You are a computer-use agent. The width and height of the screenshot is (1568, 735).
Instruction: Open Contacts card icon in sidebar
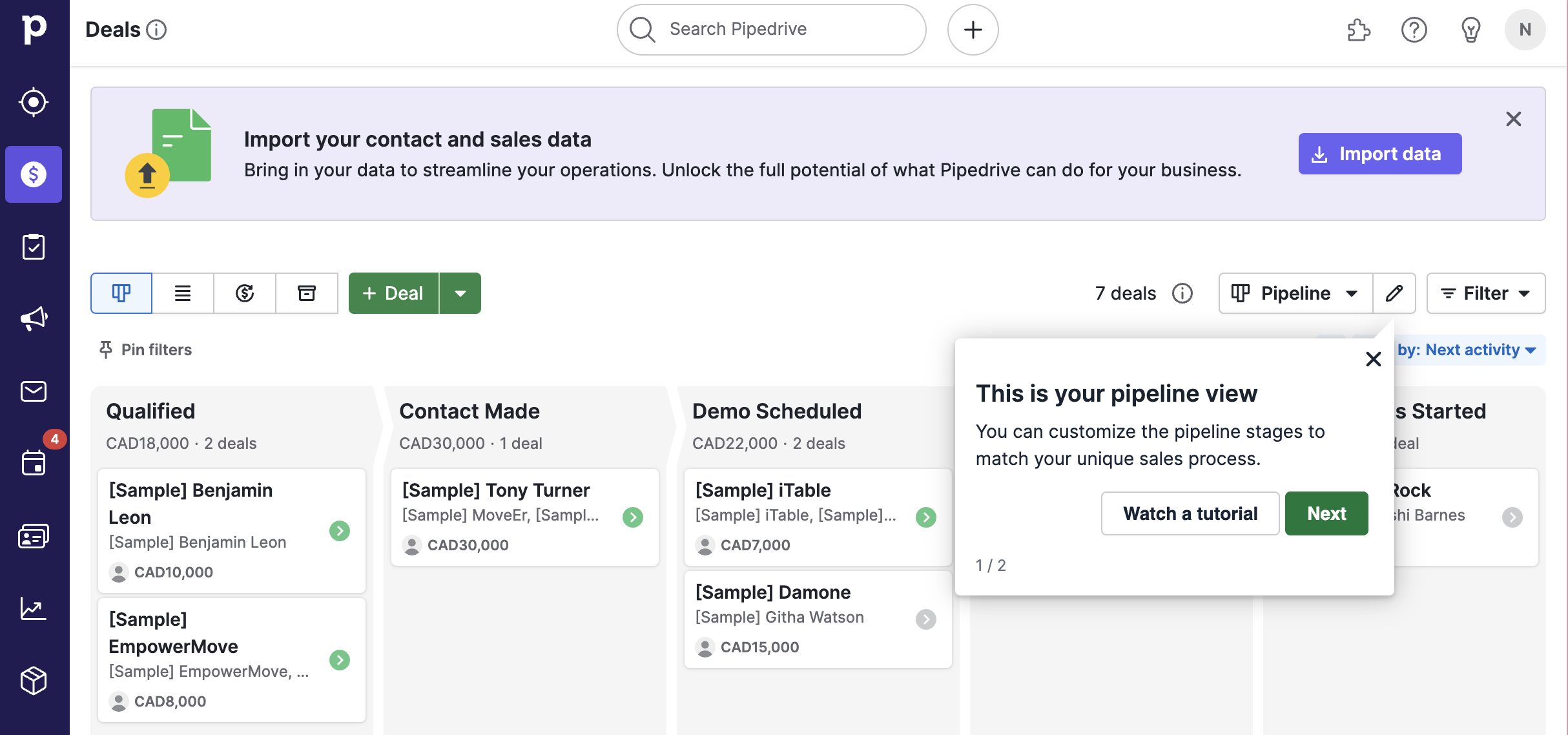[34, 536]
